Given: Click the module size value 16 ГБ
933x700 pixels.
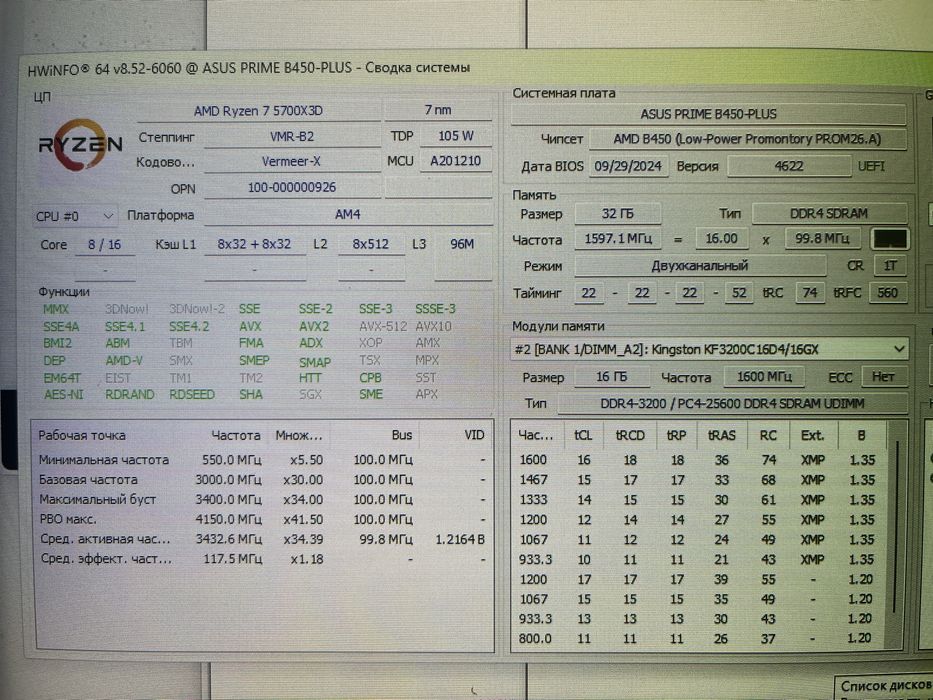Looking at the screenshot, I should (612, 377).
